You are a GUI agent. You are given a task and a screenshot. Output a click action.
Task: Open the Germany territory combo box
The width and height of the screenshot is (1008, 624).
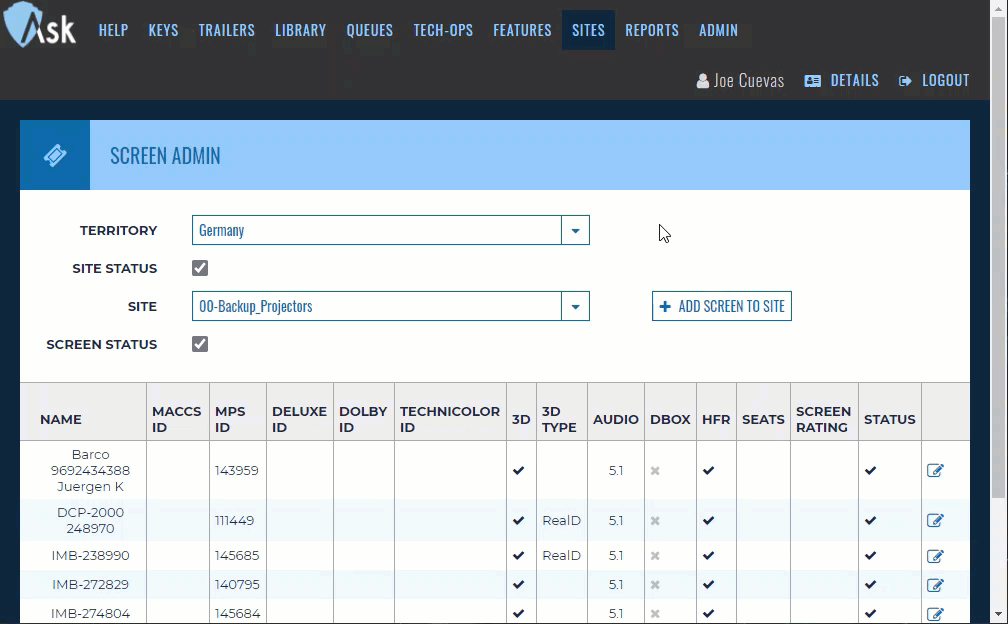click(377, 230)
